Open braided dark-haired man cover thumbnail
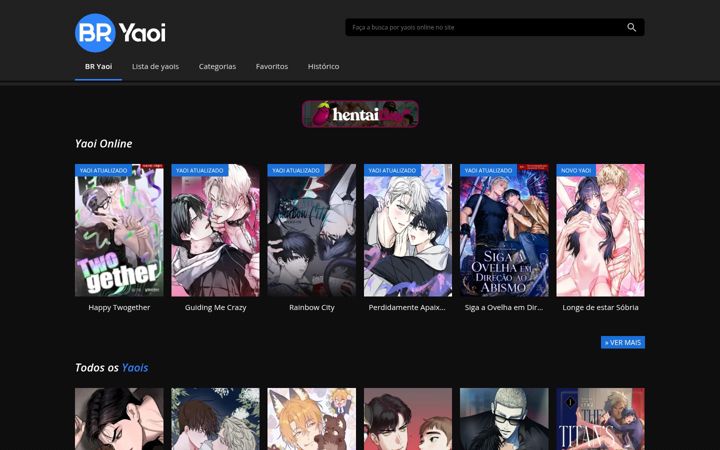 (x=119, y=419)
